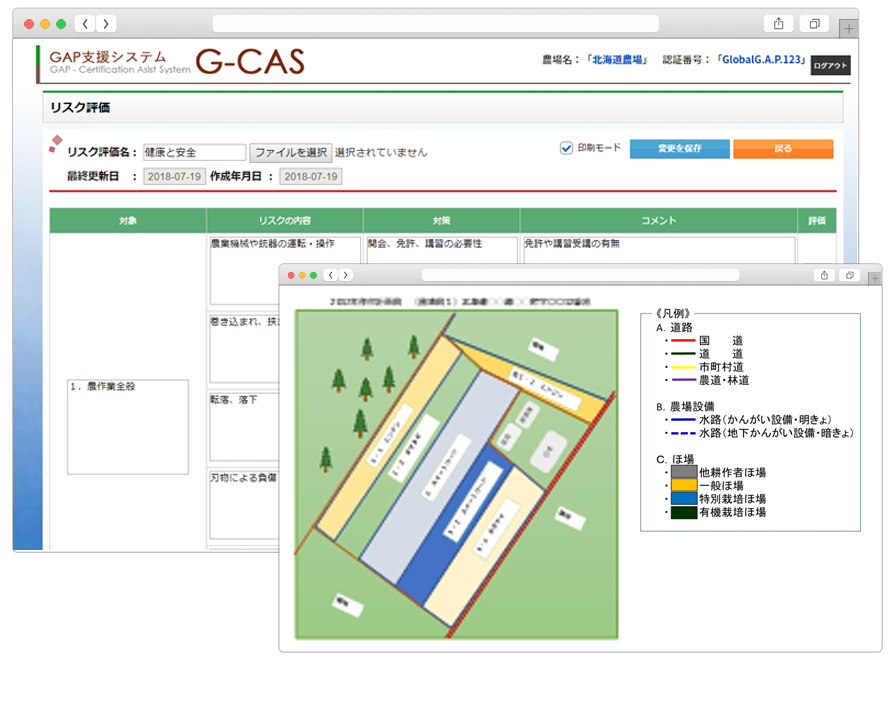The height and width of the screenshot is (711, 891).
Task: Click the share icon in the map window
Action: click(824, 275)
